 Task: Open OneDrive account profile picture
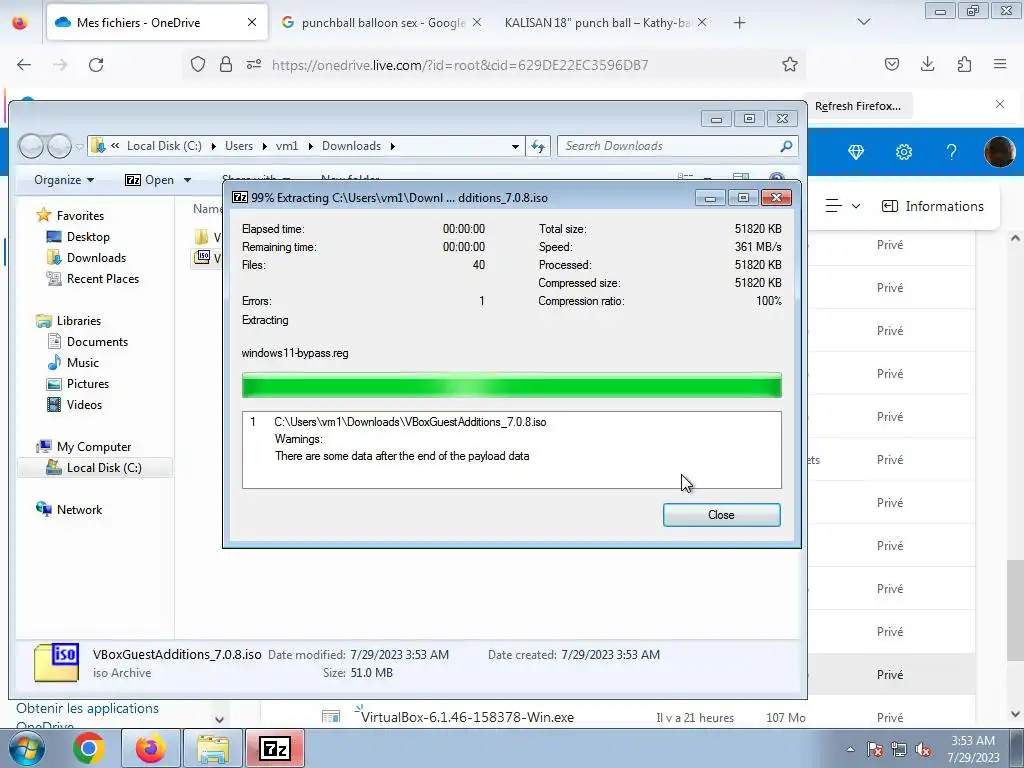(1000, 152)
